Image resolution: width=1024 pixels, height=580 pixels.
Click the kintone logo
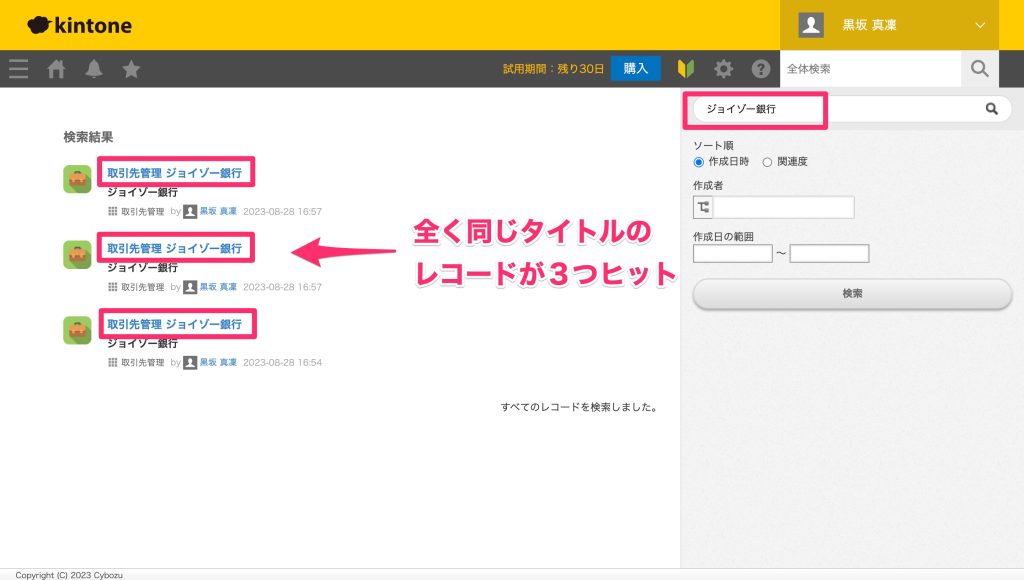click(x=80, y=25)
